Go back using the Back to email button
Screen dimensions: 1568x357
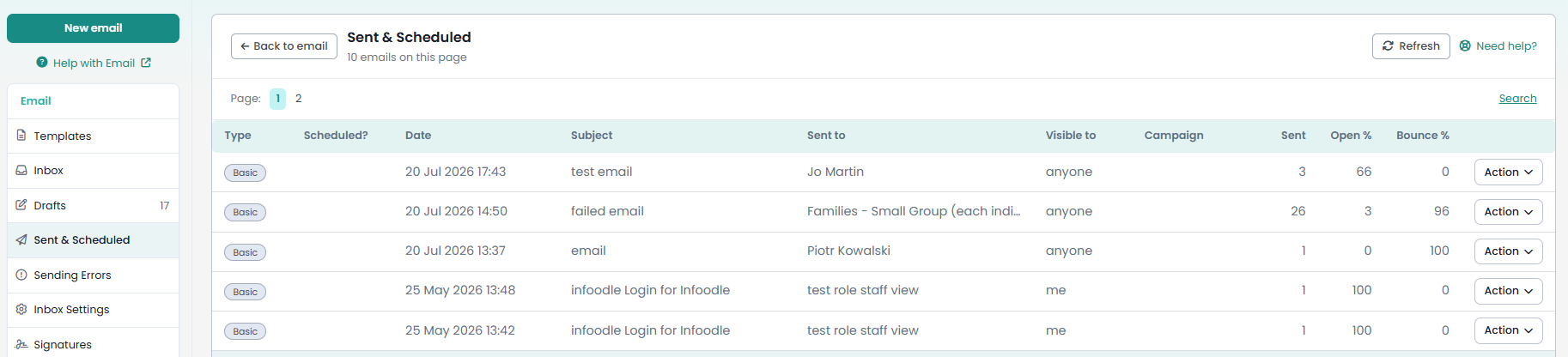(x=284, y=46)
